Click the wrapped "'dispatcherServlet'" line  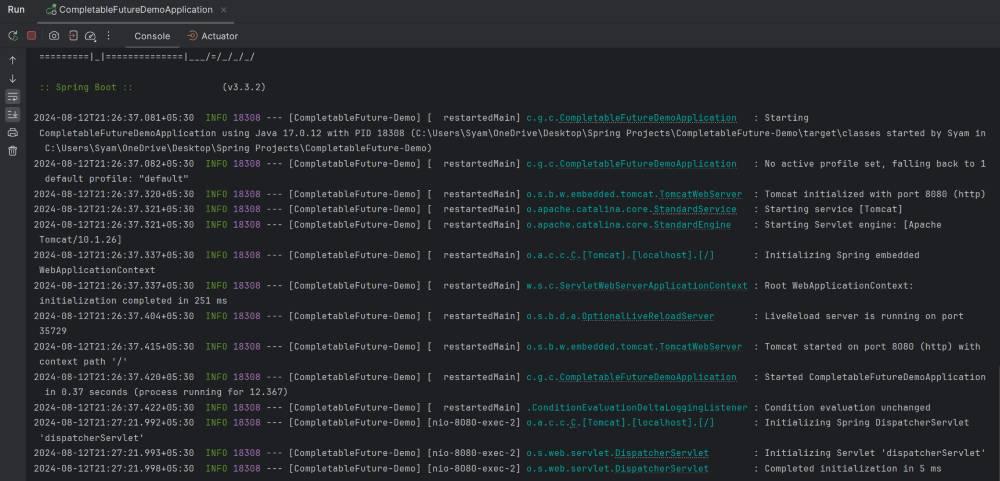click(92, 438)
